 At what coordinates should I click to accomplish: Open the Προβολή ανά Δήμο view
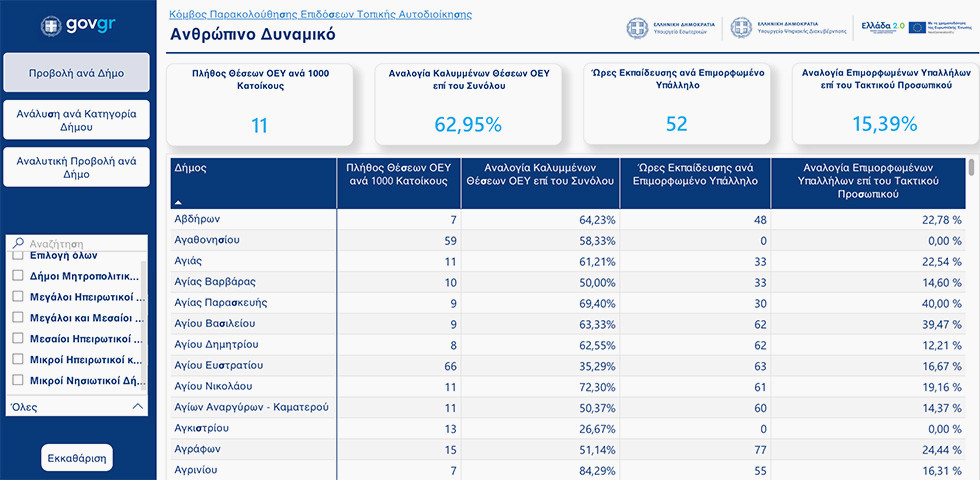point(77,73)
